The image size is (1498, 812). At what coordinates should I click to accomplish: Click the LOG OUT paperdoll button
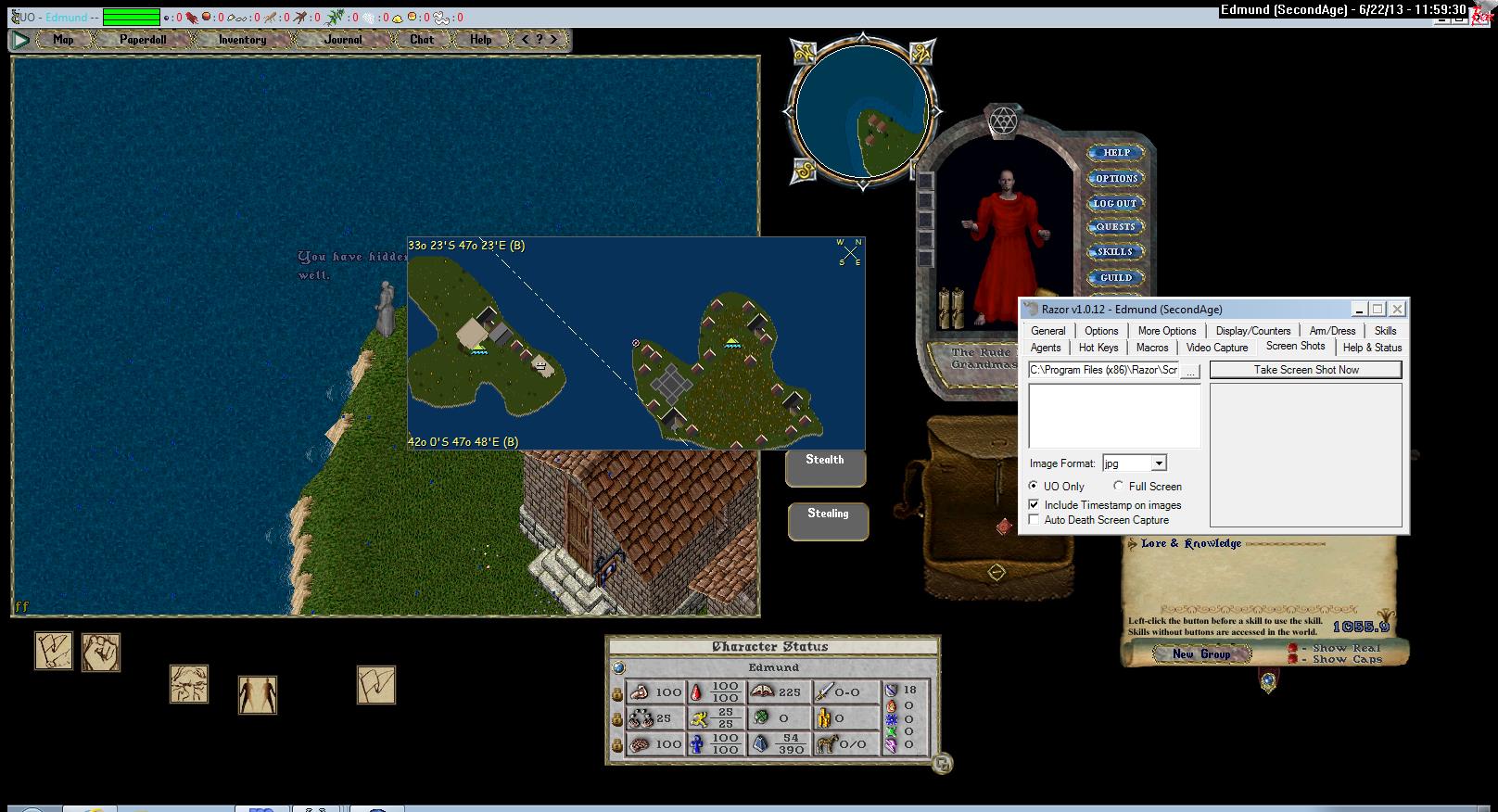click(1115, 203)
